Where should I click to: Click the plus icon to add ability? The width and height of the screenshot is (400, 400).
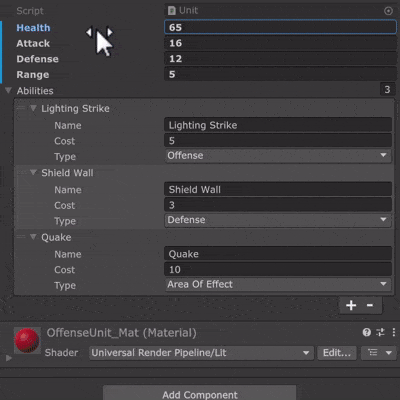(x=351, y=305)
